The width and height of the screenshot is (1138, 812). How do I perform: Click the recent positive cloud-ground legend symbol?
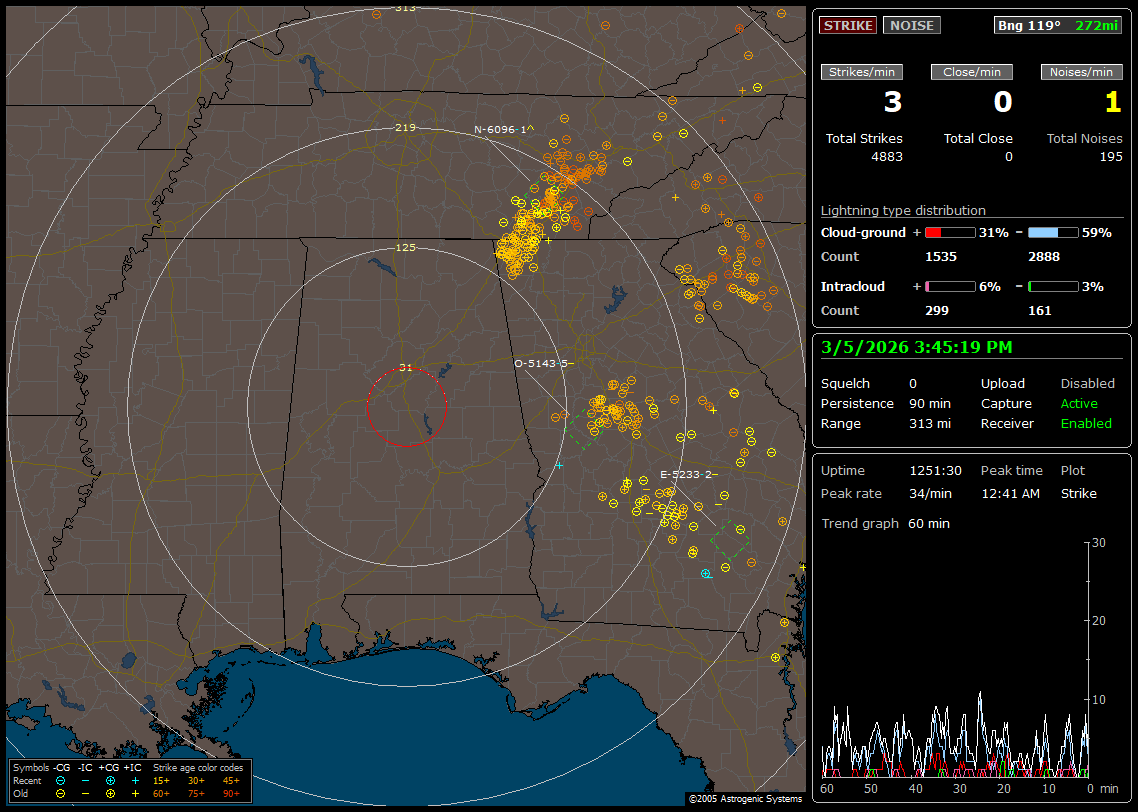(110, 780)
